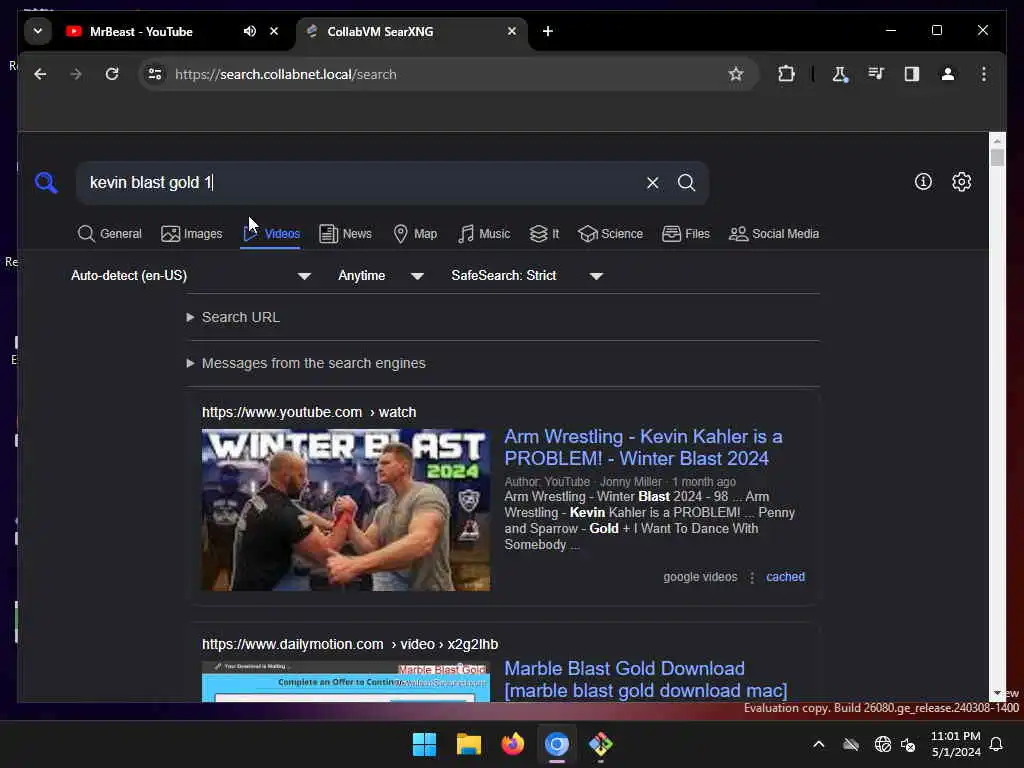Open the network globe tray icon
The width and height of the screenshot is (1024, 768).
pos(882,744)
